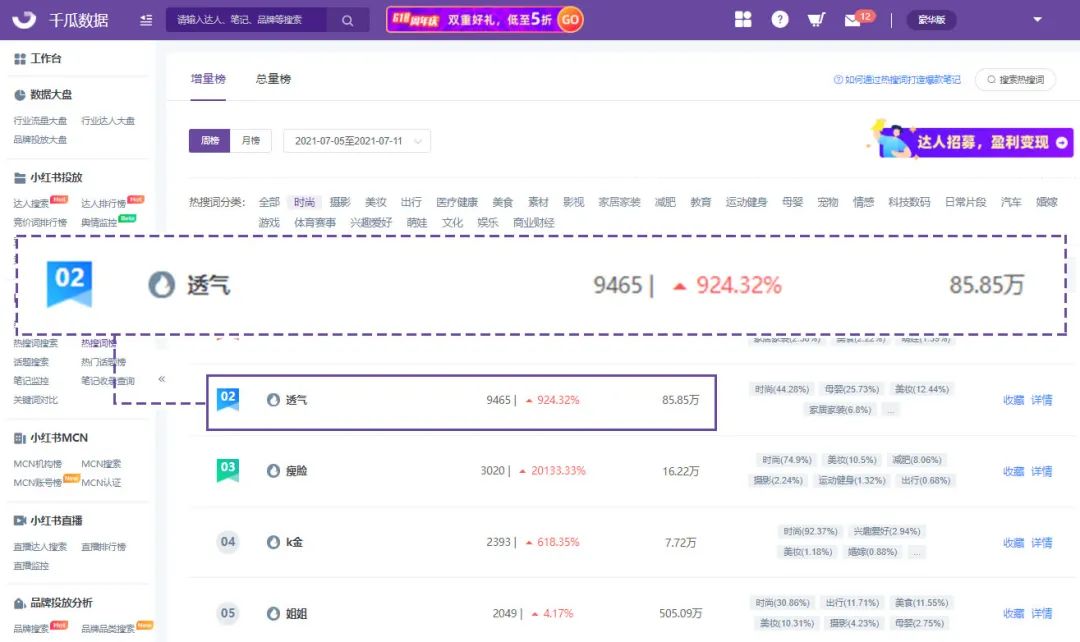The image size is (1080, 642).
Task: Click the 时尚(74.9%) tag in 瘦脸 row
Action: point(787,459)
